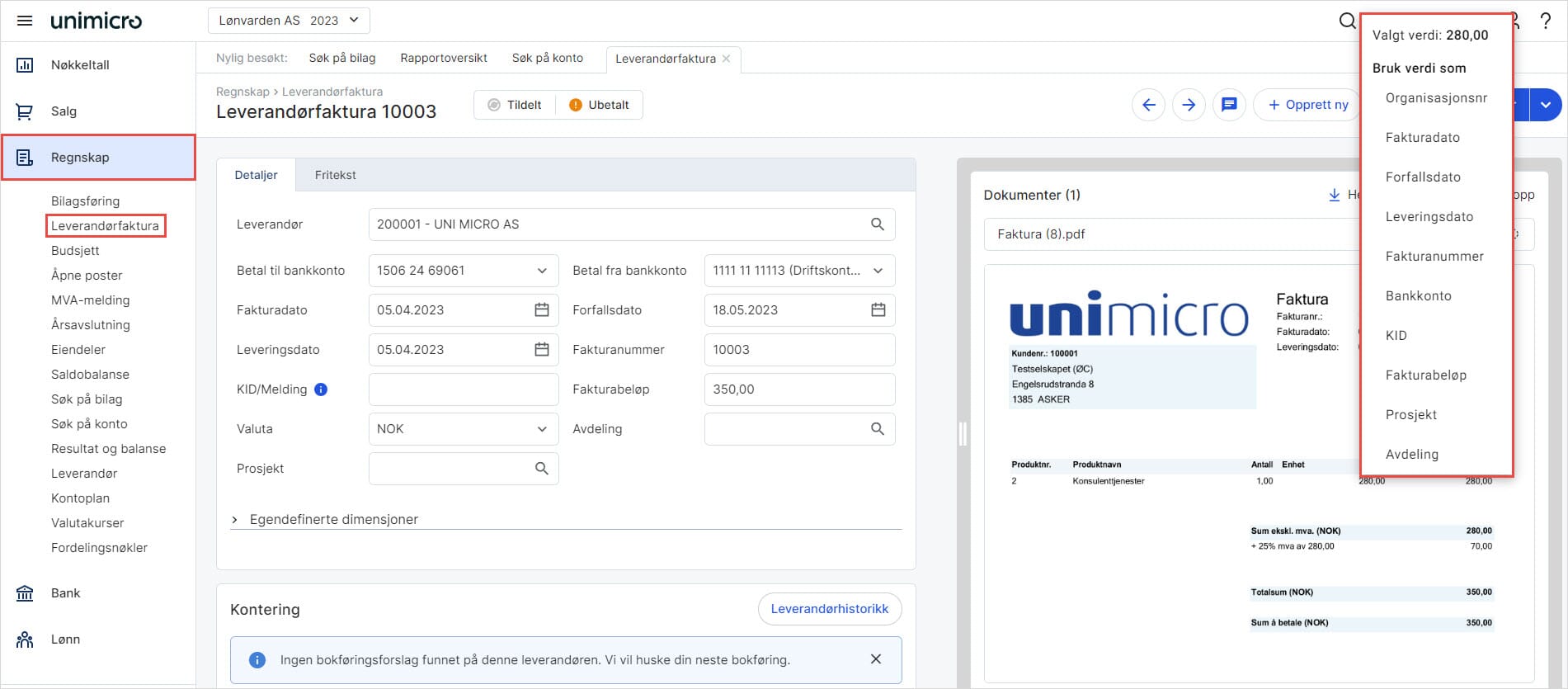Click the Opprett ny button

[x=1307, y=105]
